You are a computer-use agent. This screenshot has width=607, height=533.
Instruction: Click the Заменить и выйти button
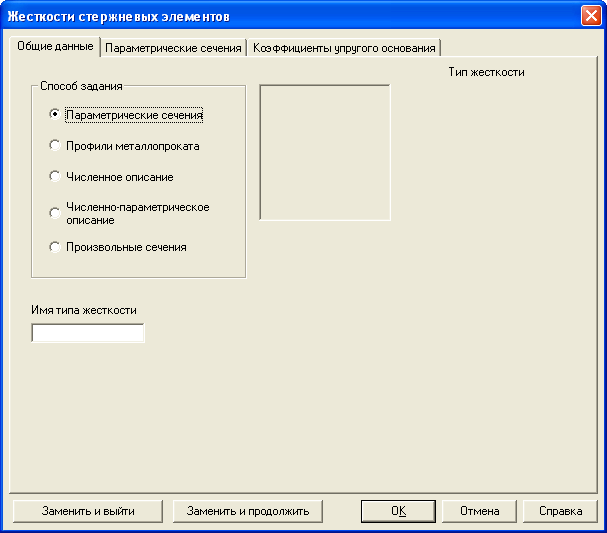88,511
